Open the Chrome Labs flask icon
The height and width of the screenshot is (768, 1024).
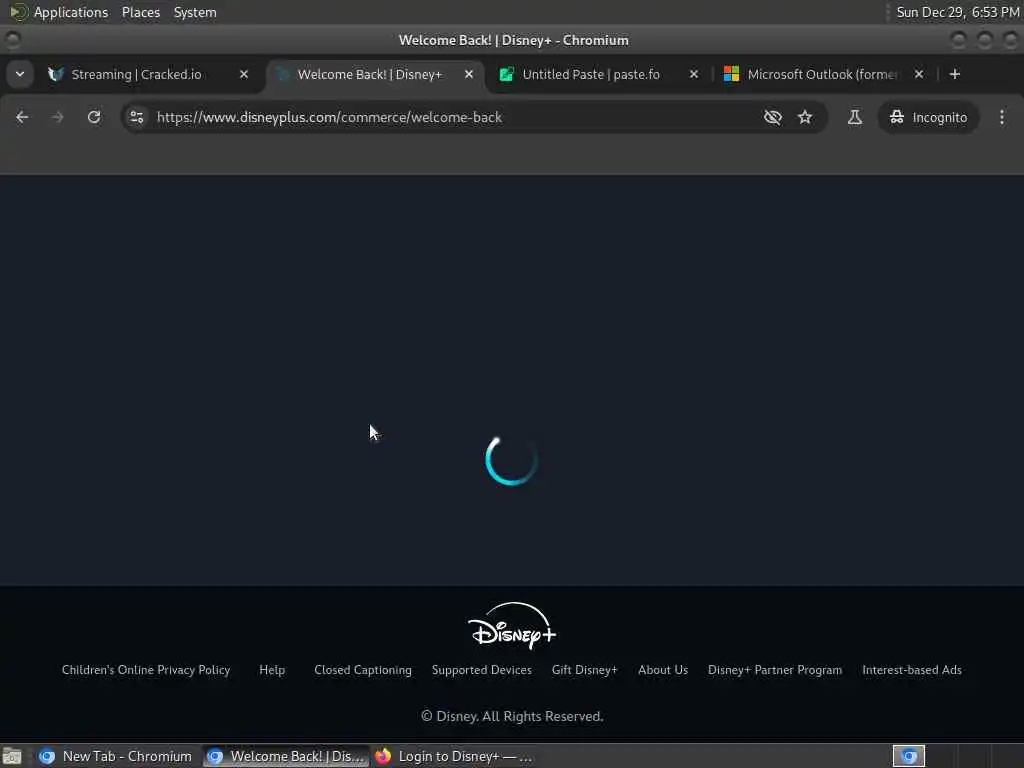pos(854,117)
